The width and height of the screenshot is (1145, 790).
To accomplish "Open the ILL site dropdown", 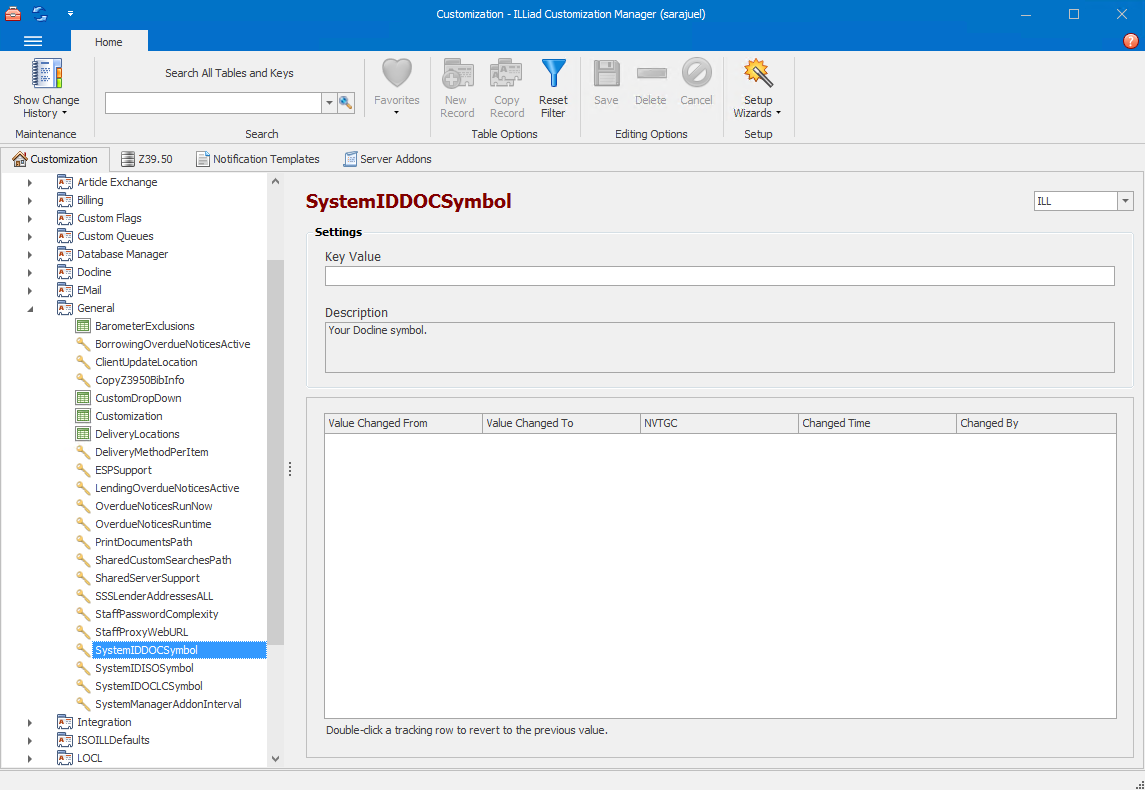I will tap(1124, 200).
